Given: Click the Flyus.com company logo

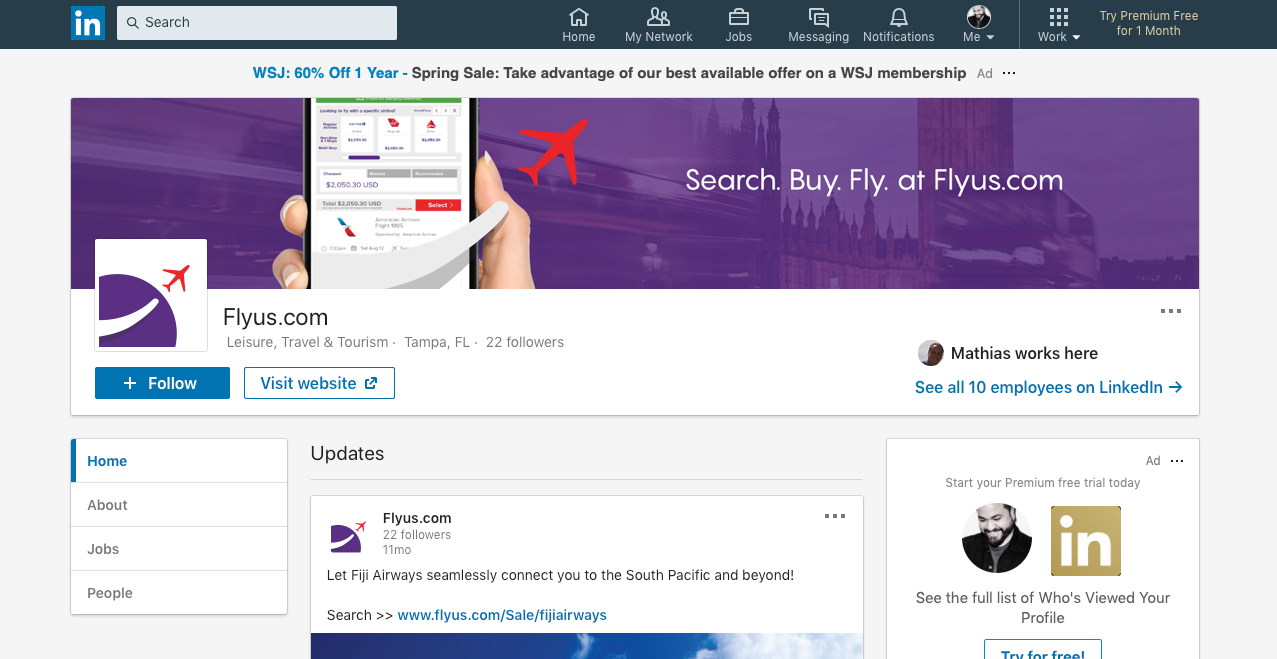Looking at the screenshot, I should tap(151, 295).
